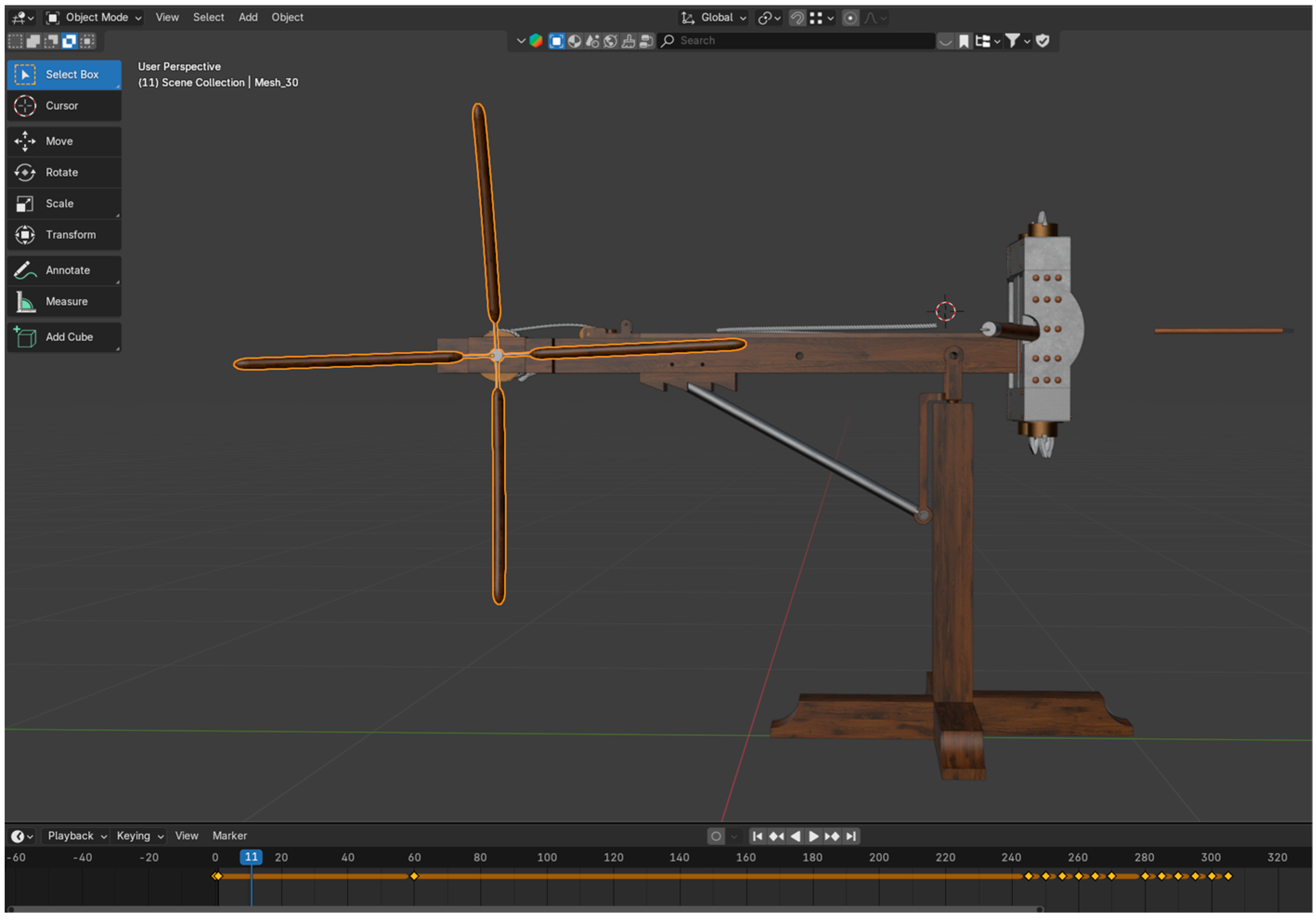Image resolution: width=1316 pixels, height=920 pixels.
Task: Jump to the last frame
Action: point(852,837)
